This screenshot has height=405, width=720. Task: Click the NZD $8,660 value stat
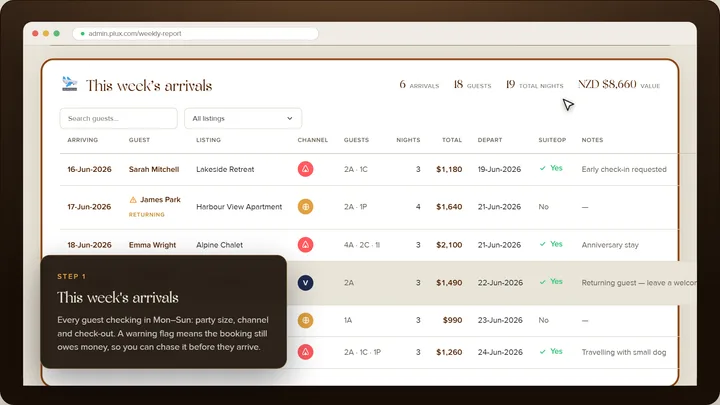click(x=619, y=85)
